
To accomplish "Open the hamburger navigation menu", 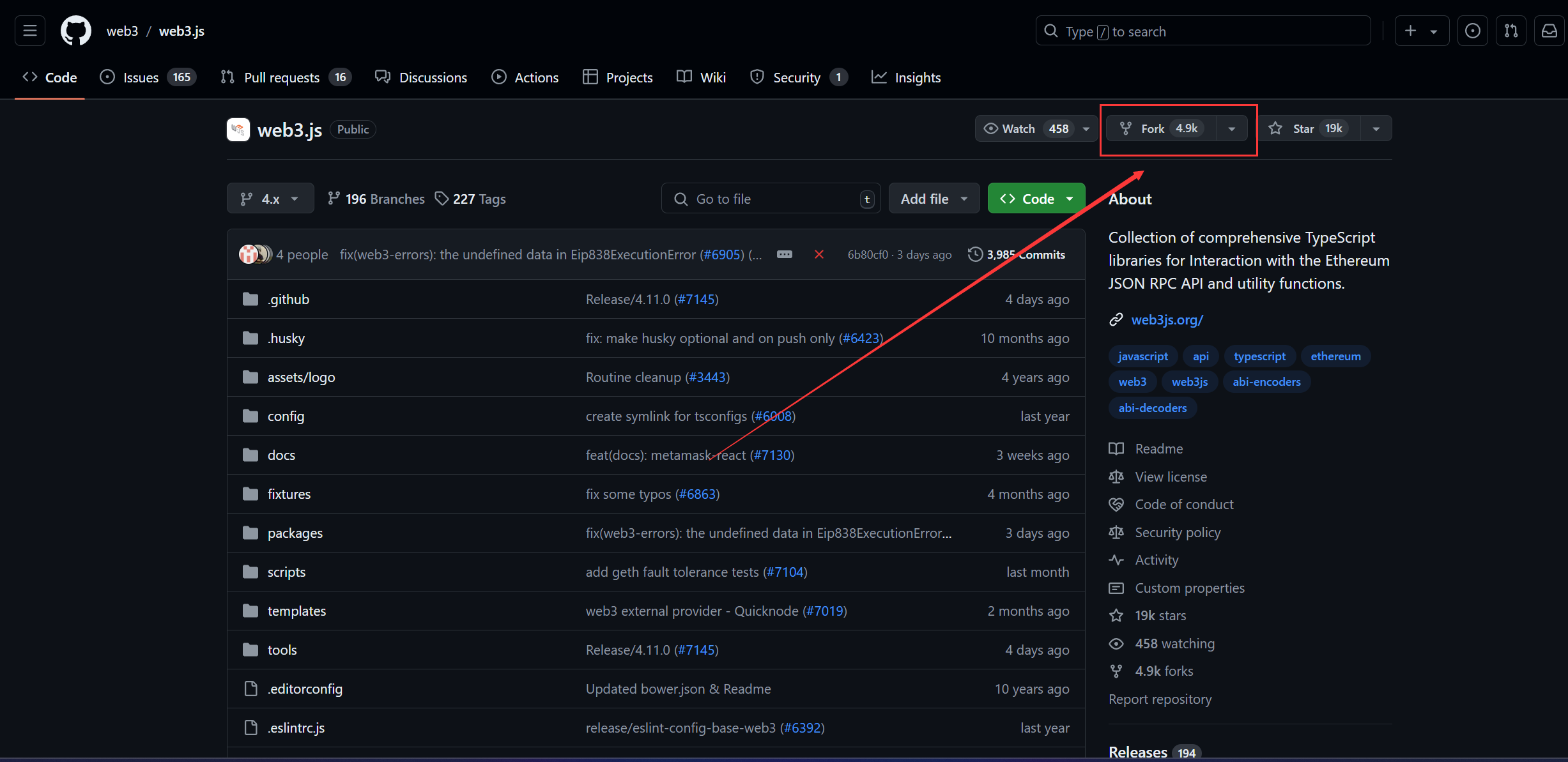I will coord(30,31).
